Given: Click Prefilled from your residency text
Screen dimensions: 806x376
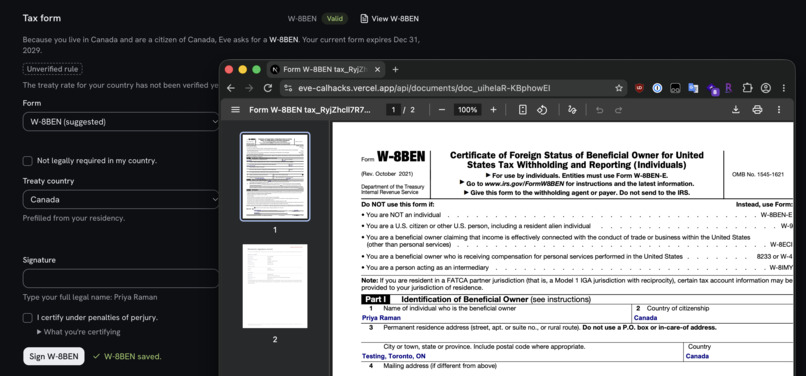Looking at the screenshot, I should point(74,218).
